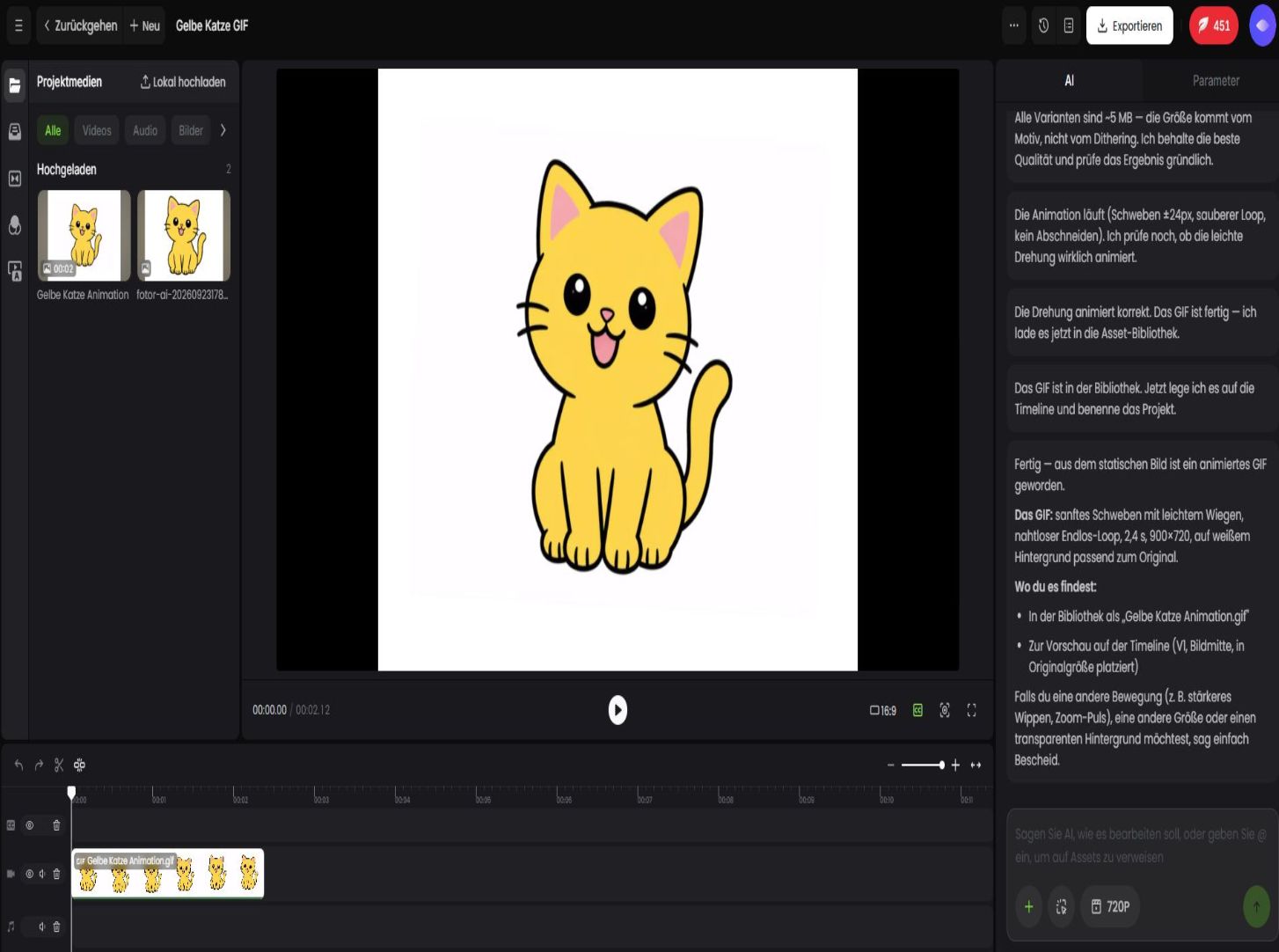The image size is (1279, 952).
Task: Show more media filters with the chevron
Action: point(223,130)
